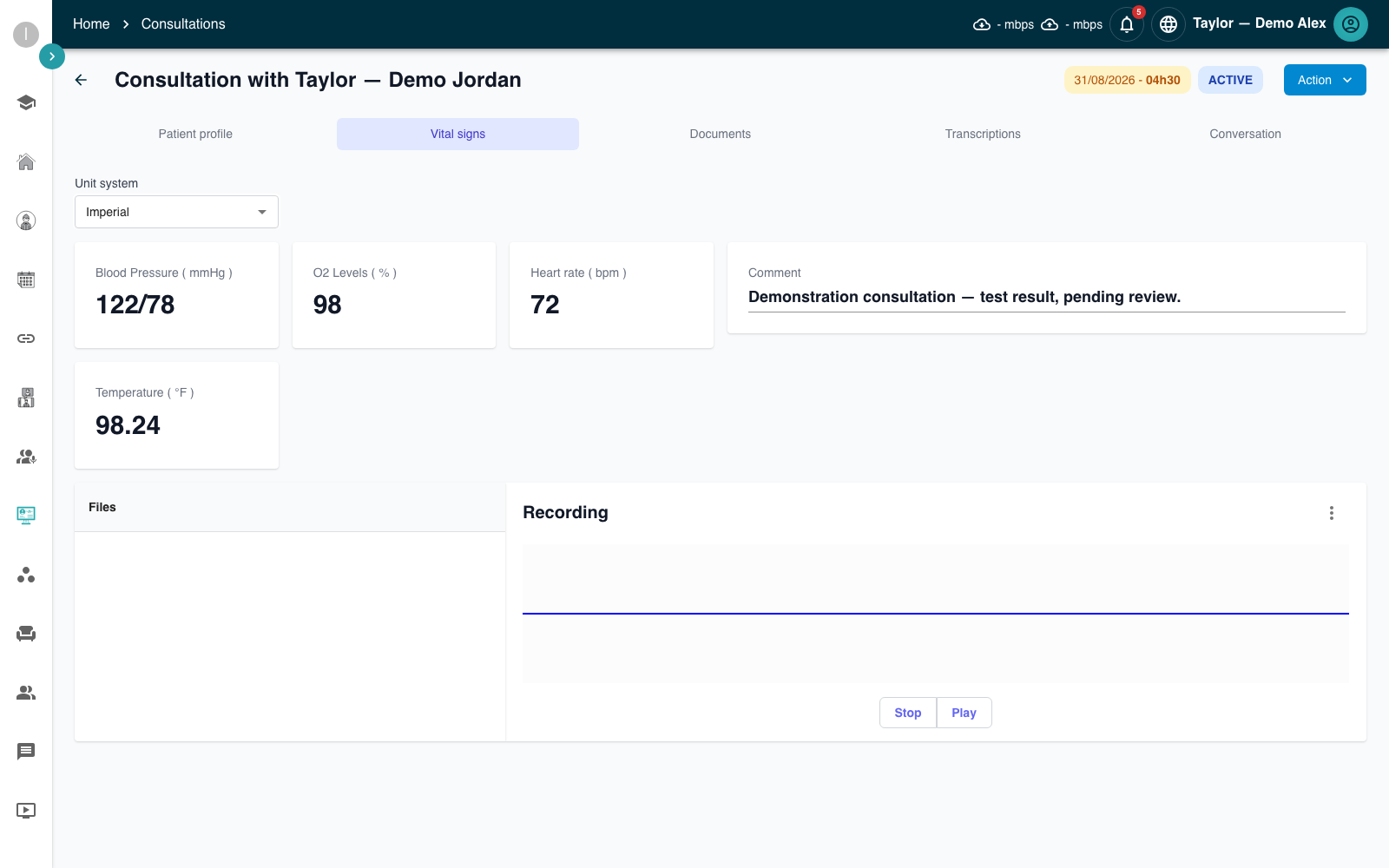Click the user avatar icon in top bar

click(1351, 24)
